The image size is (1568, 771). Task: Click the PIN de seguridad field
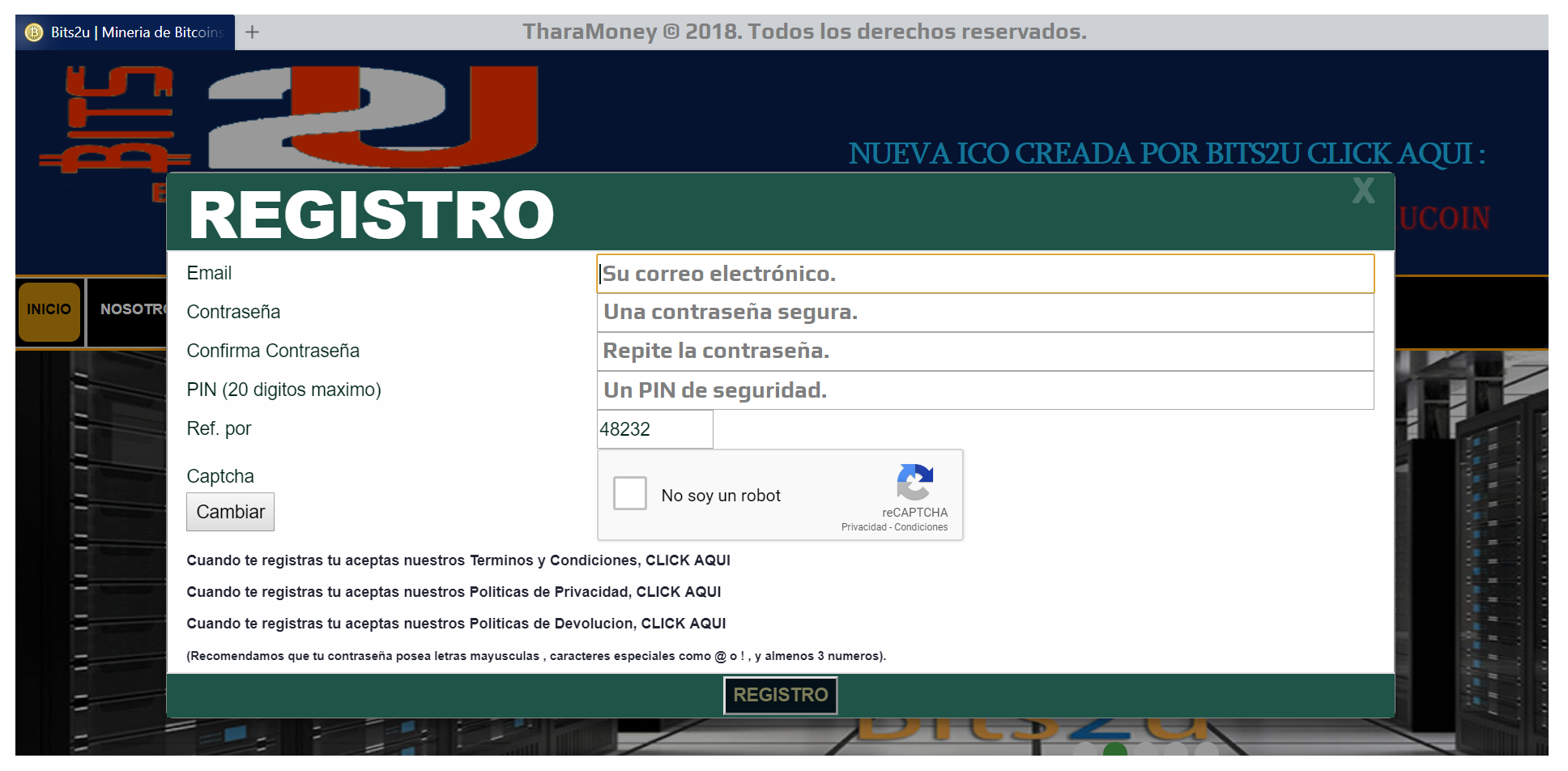985,390
